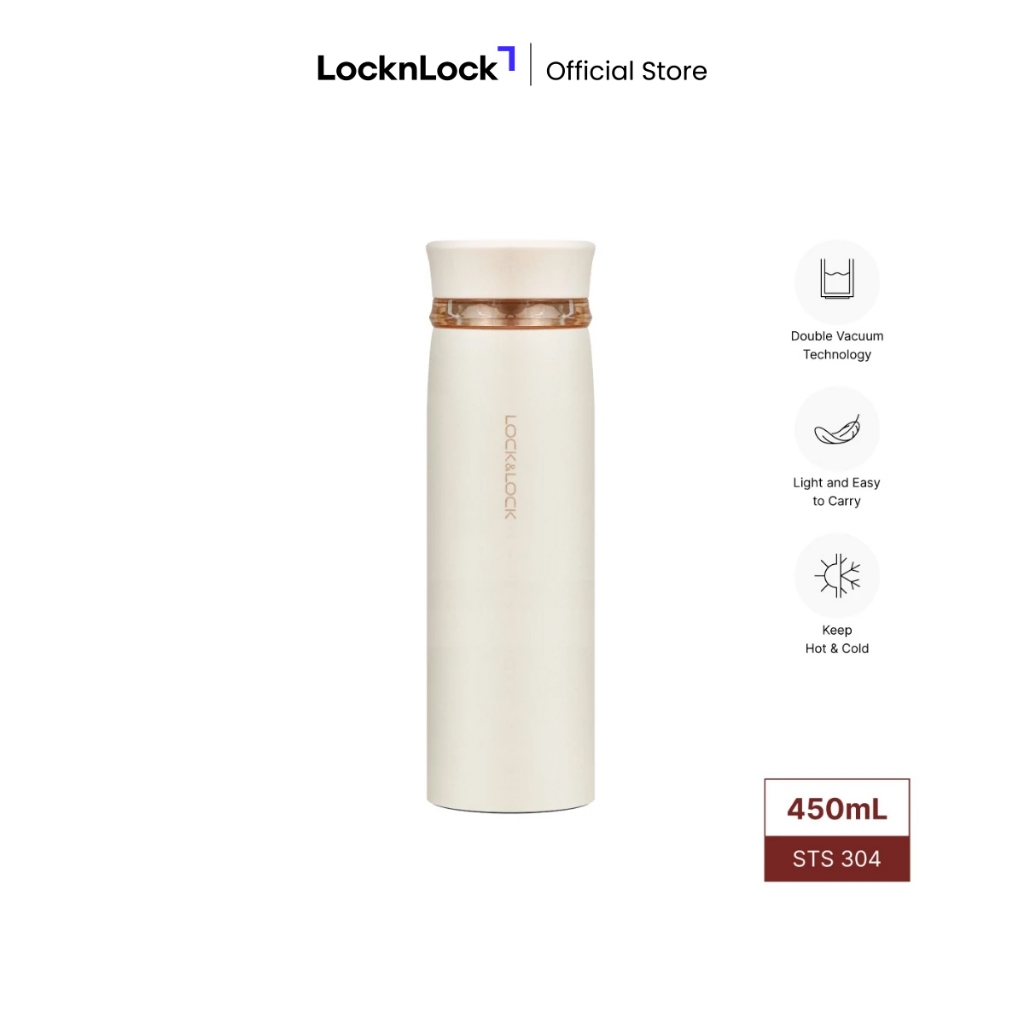Click the Double Vacuum Technology cup icon
The width and height of the screenshot is (1024, 1024).
click(837, 280)
